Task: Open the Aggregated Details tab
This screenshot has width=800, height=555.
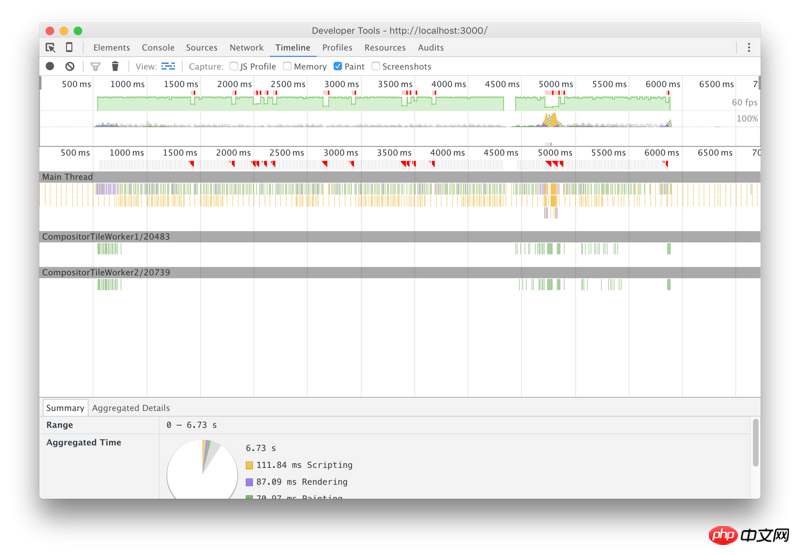Action: 131,408
